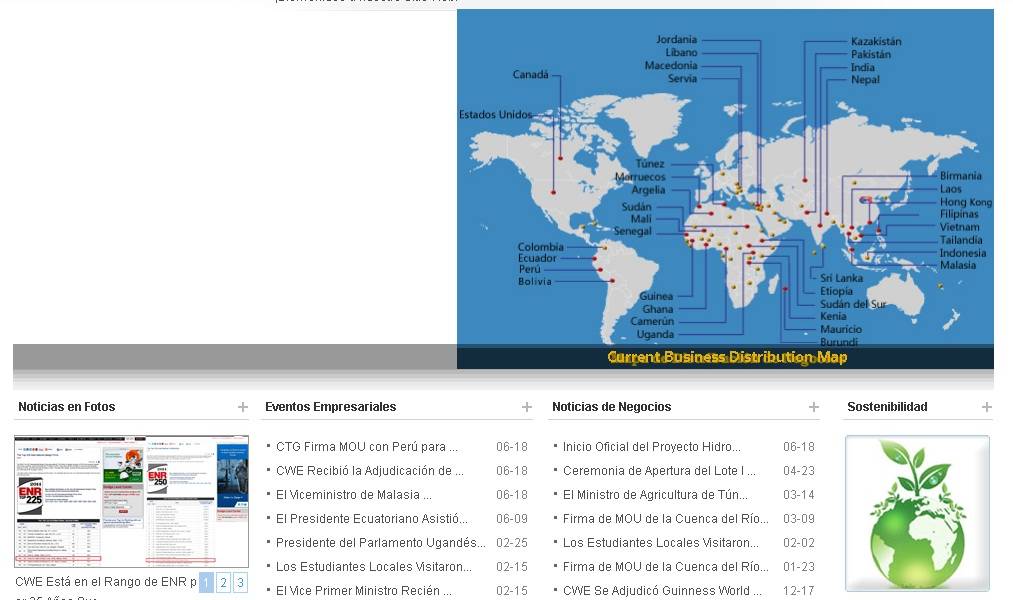Go to photo slide number 3

coord(240,583)
